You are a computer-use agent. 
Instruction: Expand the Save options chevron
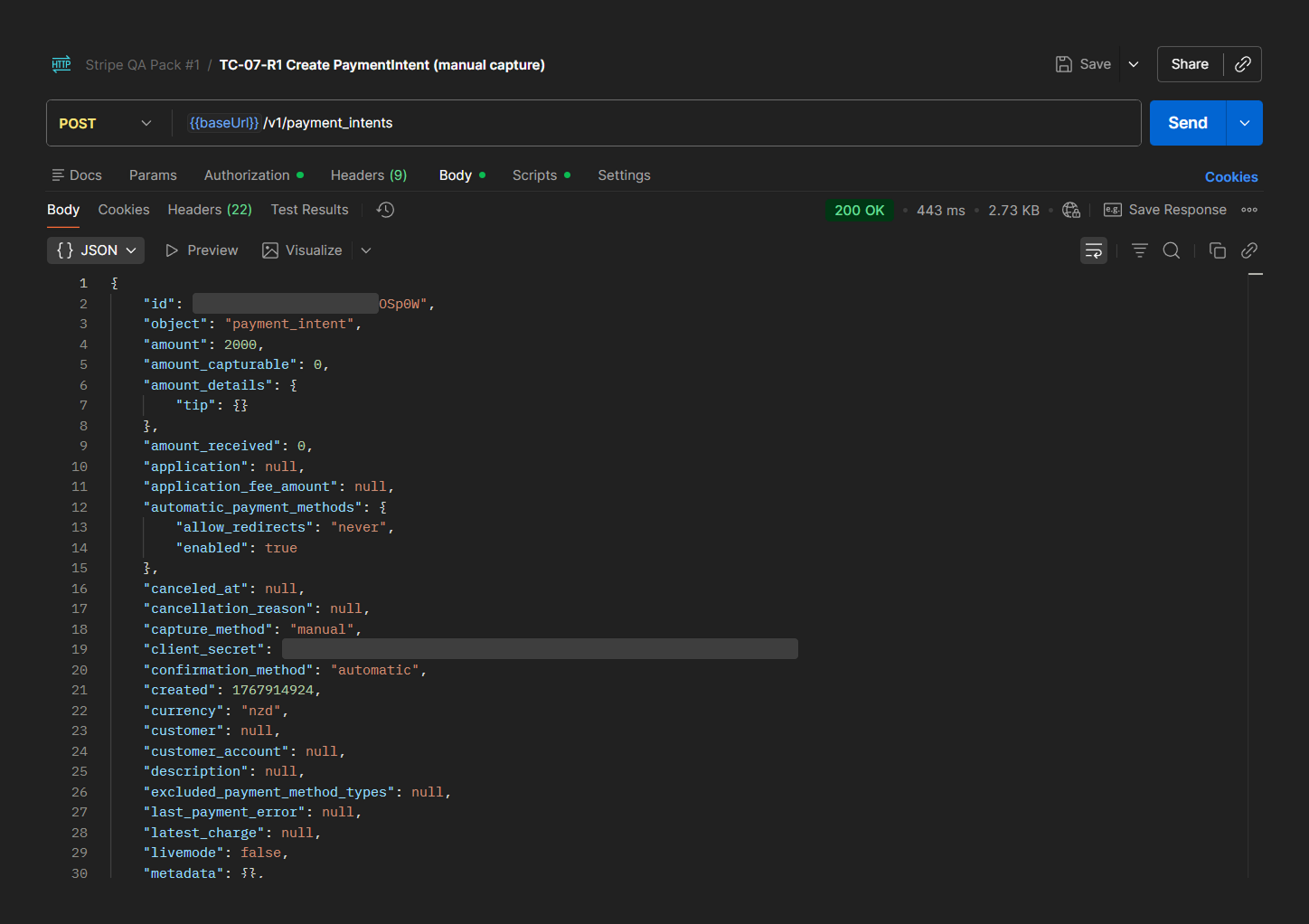click(1134, 64)
